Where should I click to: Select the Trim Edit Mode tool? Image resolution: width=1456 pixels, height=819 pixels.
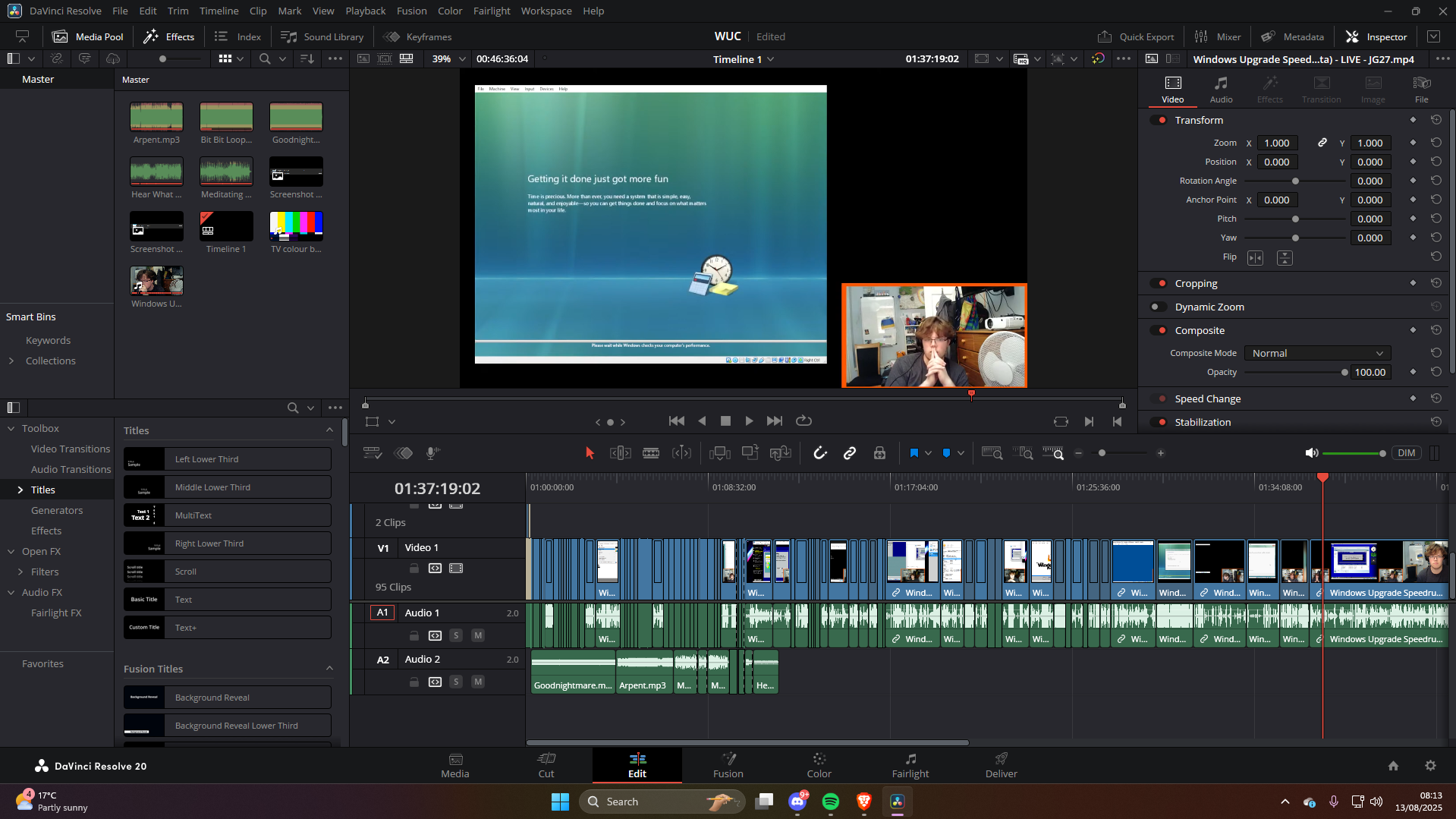[620, 453]
